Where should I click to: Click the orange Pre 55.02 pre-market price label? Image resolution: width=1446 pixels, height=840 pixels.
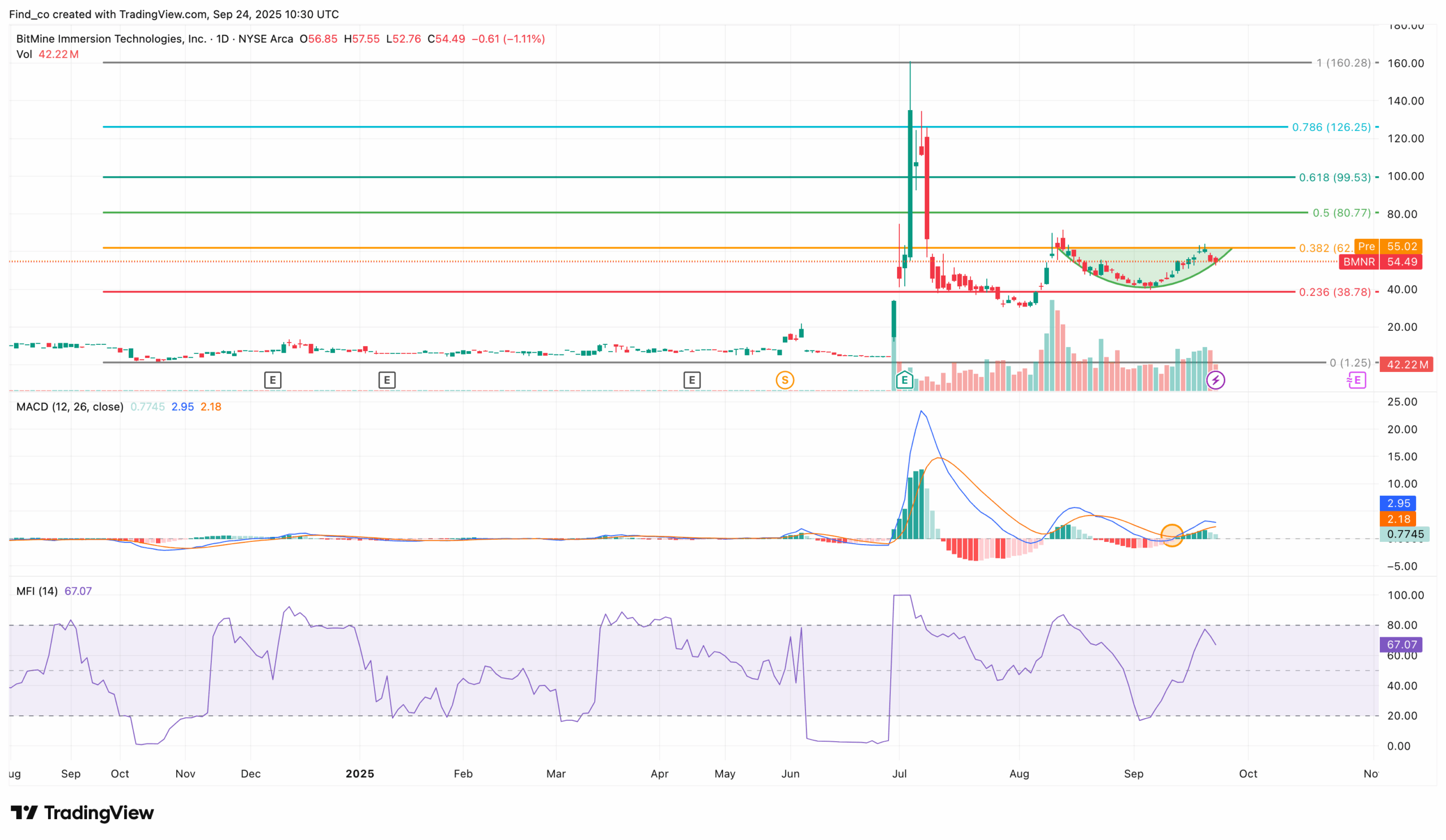click(x=1388, y=246)
